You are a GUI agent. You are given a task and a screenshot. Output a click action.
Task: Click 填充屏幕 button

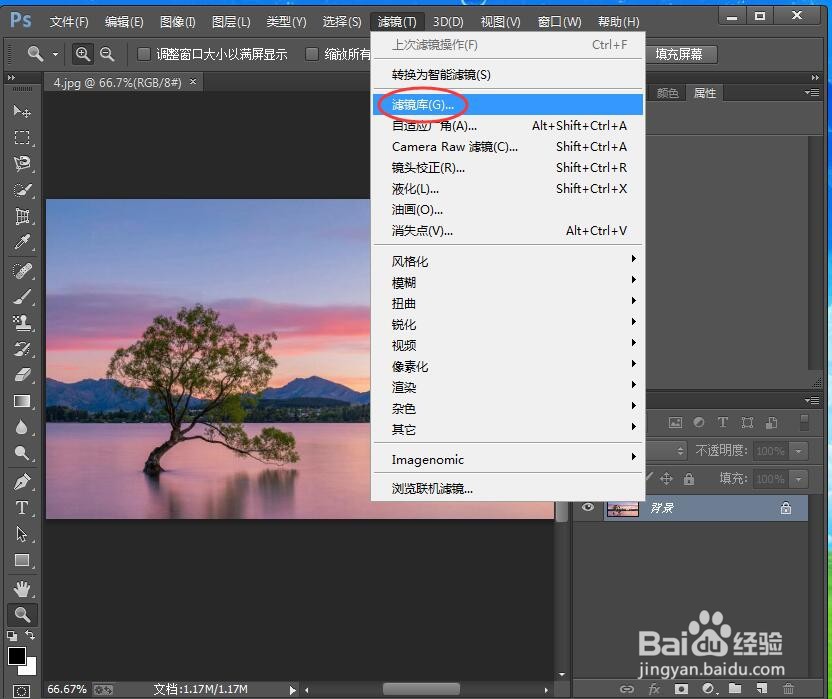679,54
